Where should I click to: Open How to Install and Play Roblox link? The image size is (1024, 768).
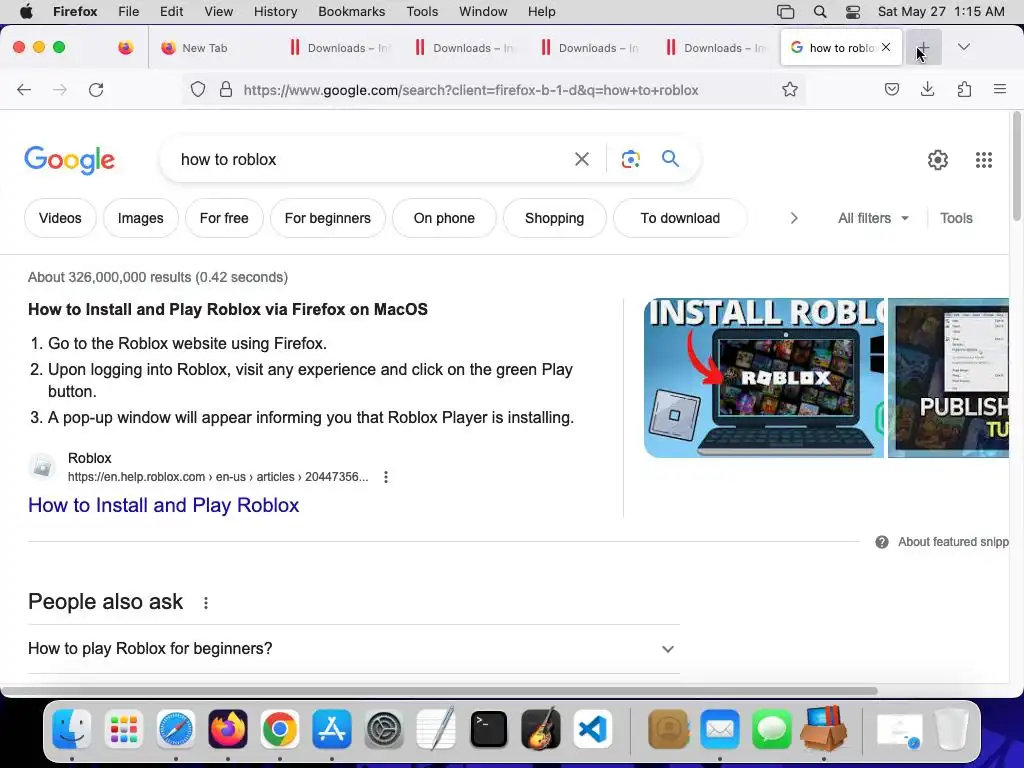(163, 505)
